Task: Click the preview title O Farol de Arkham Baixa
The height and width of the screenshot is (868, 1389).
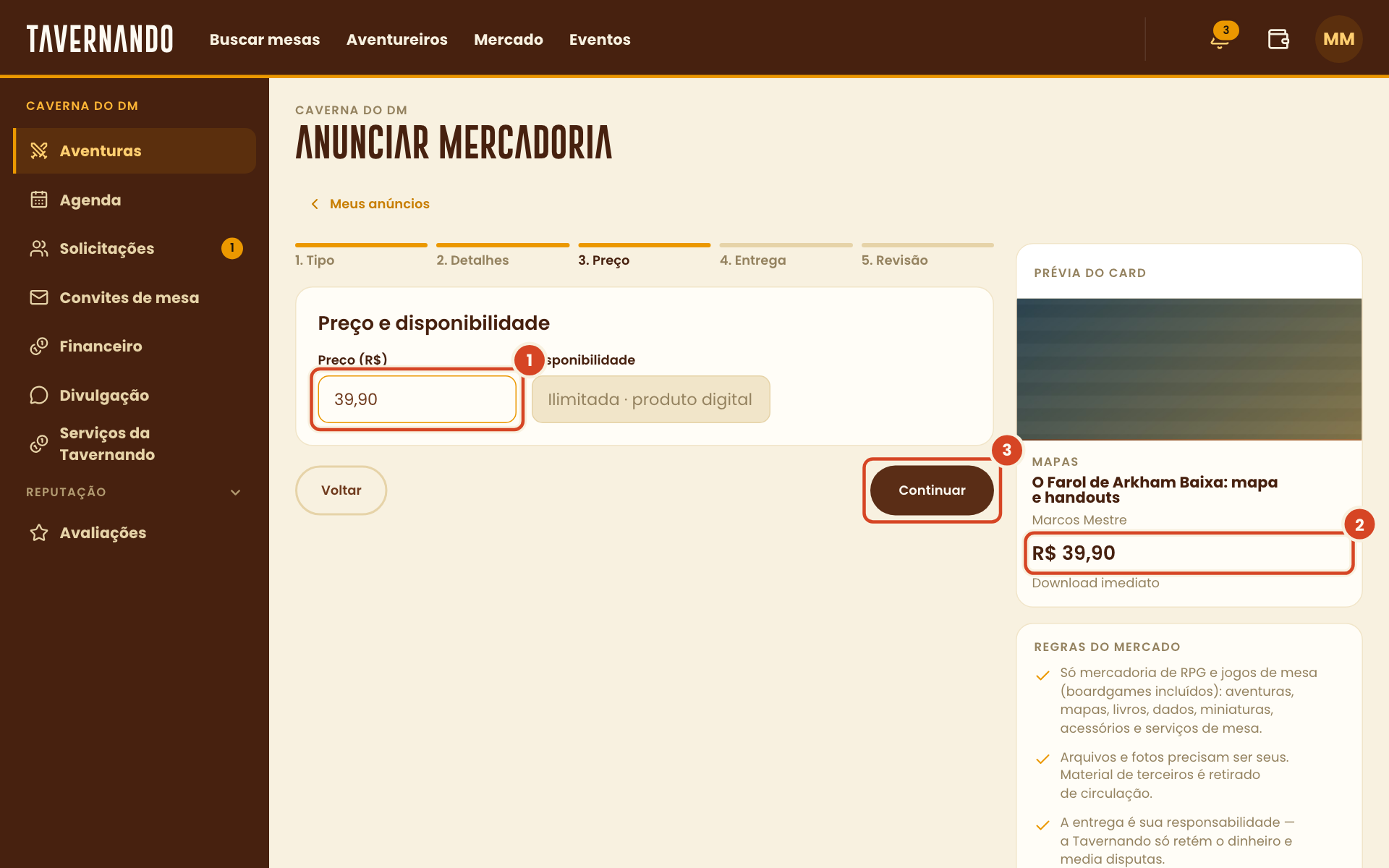Action: point(1155,490)
